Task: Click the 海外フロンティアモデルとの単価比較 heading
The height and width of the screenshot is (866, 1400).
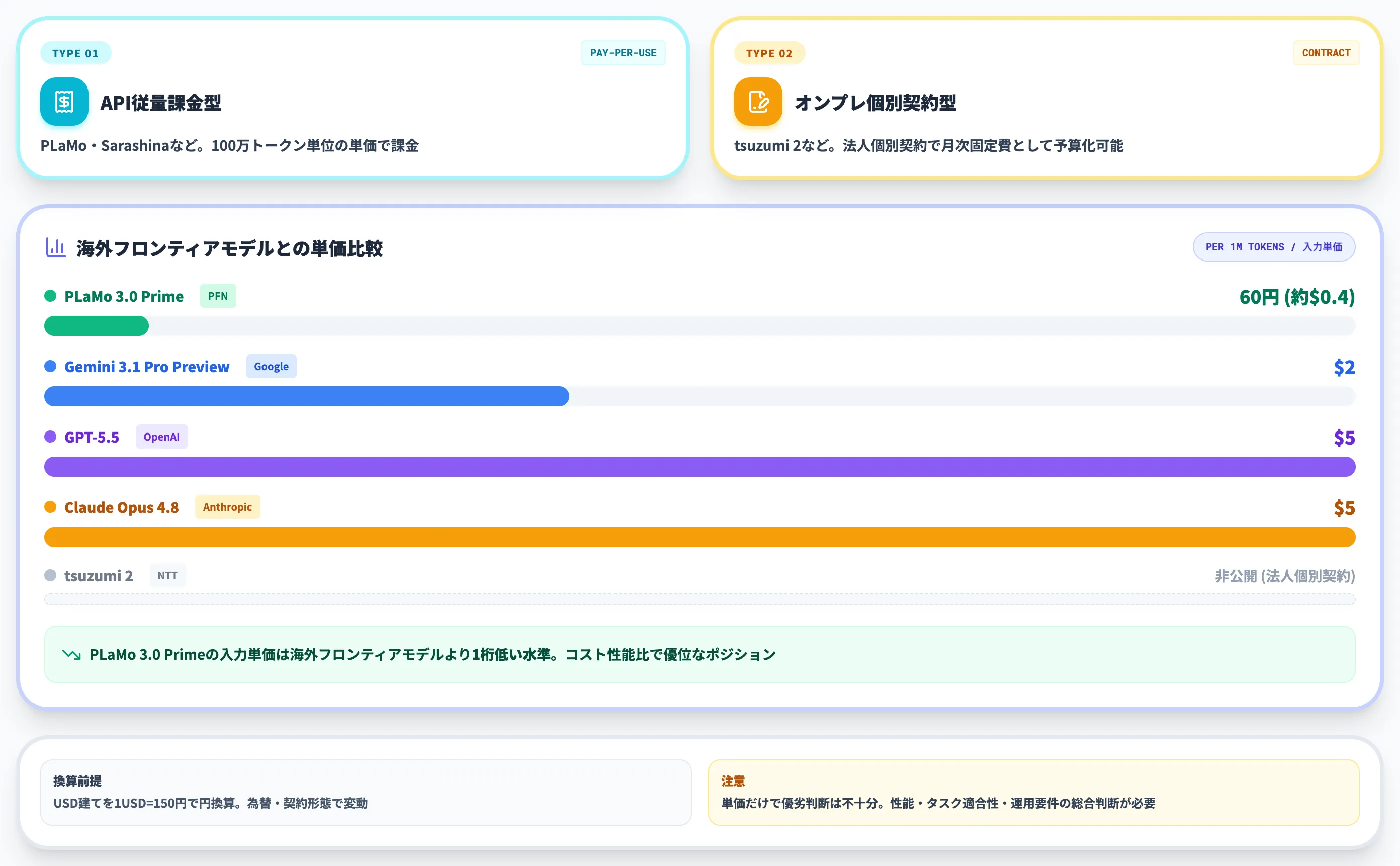Action: coord(230,248)
